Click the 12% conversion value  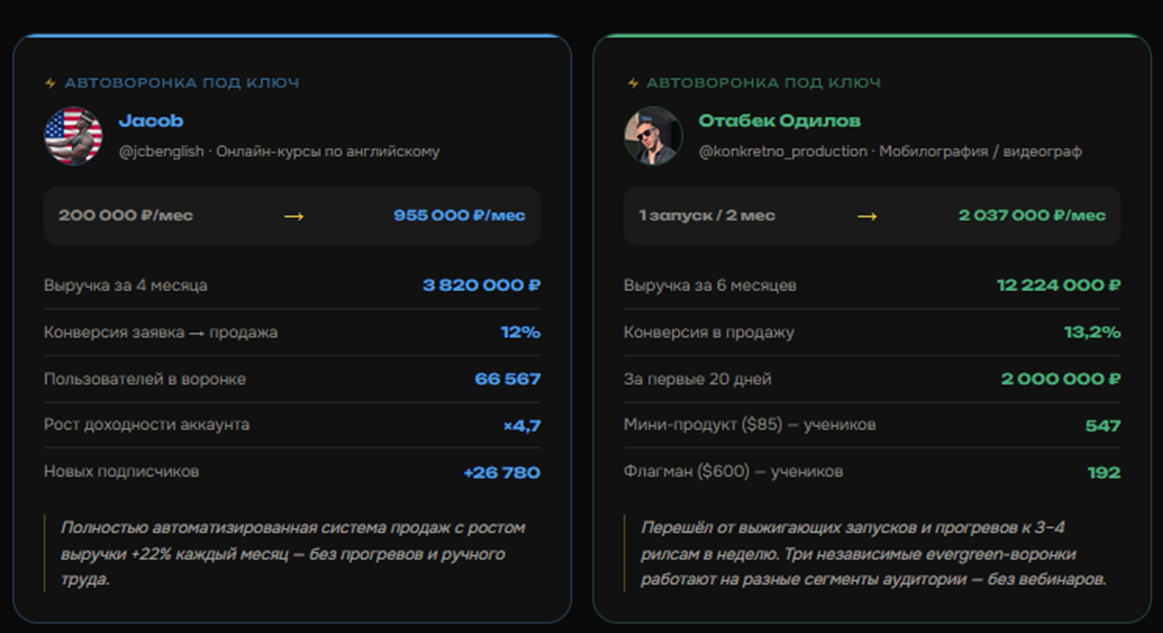coord(521,332)
